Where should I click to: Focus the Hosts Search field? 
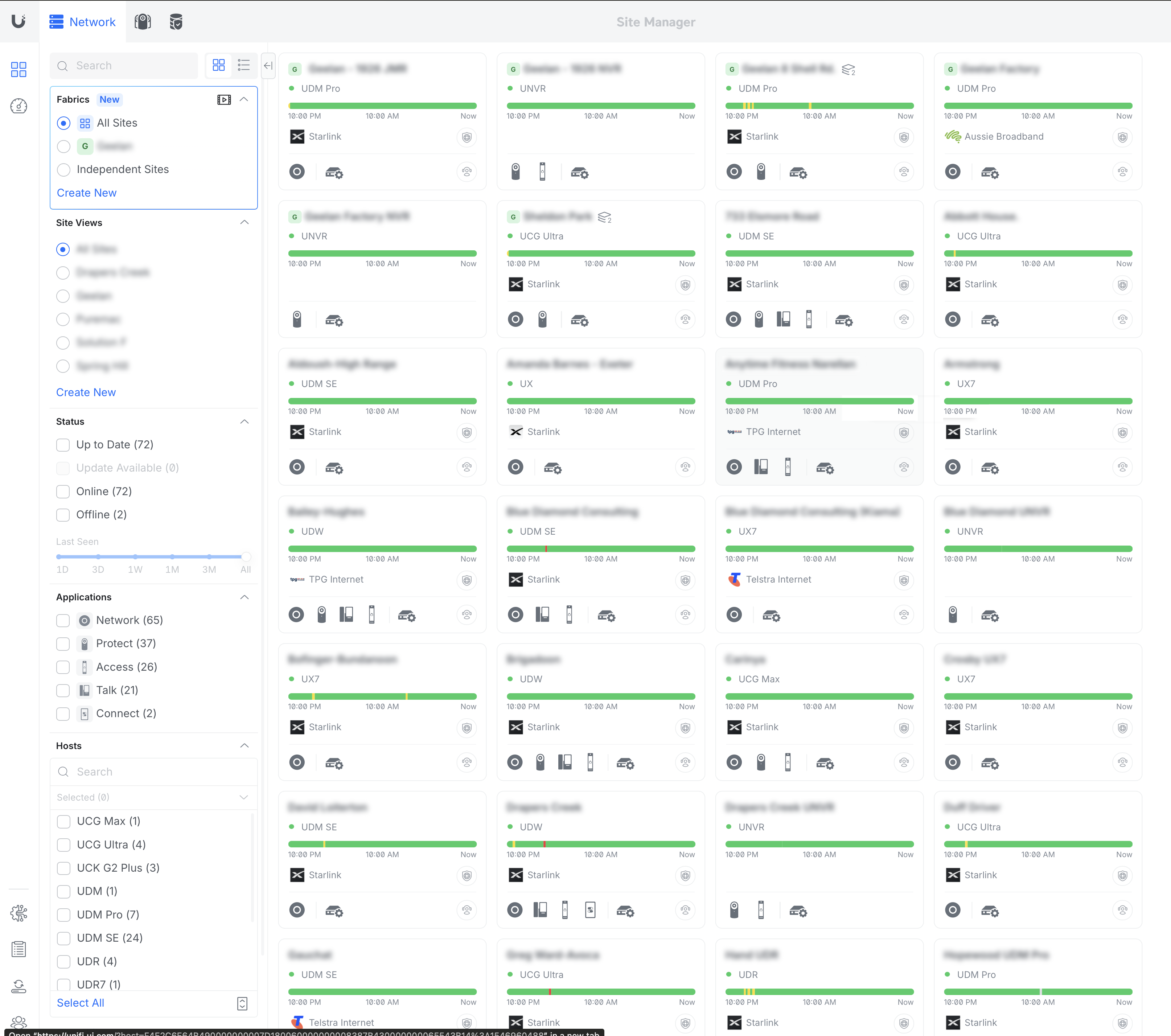pos(153,772)
